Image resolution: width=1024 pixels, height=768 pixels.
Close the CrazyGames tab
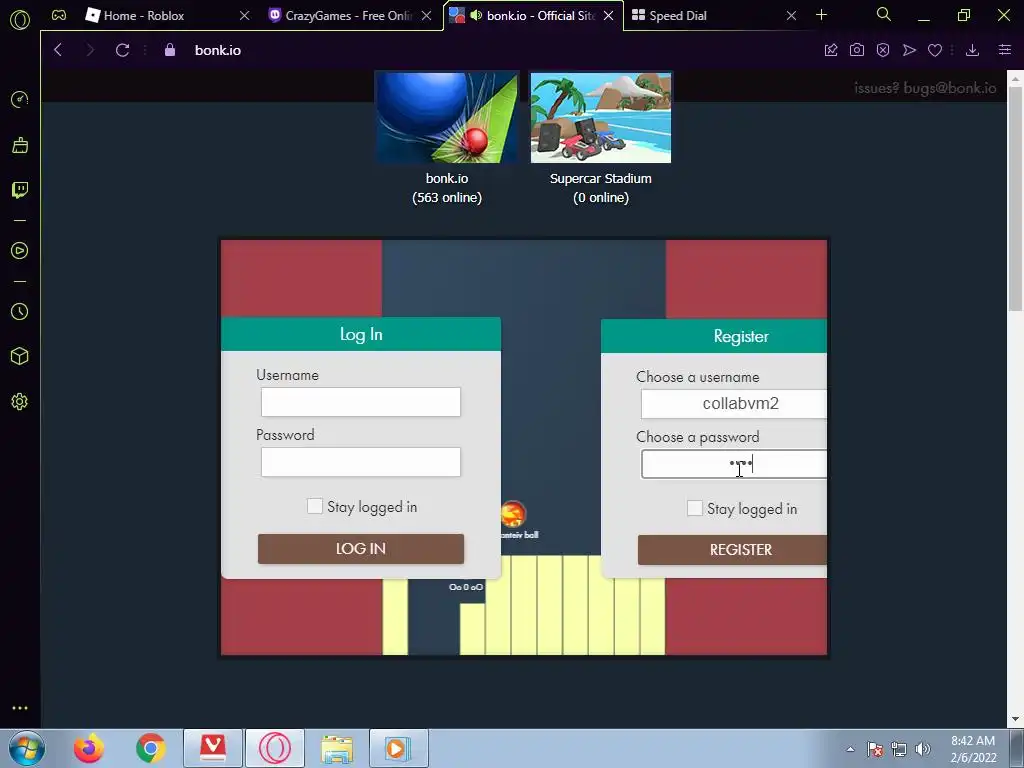(x=426, y=16)
